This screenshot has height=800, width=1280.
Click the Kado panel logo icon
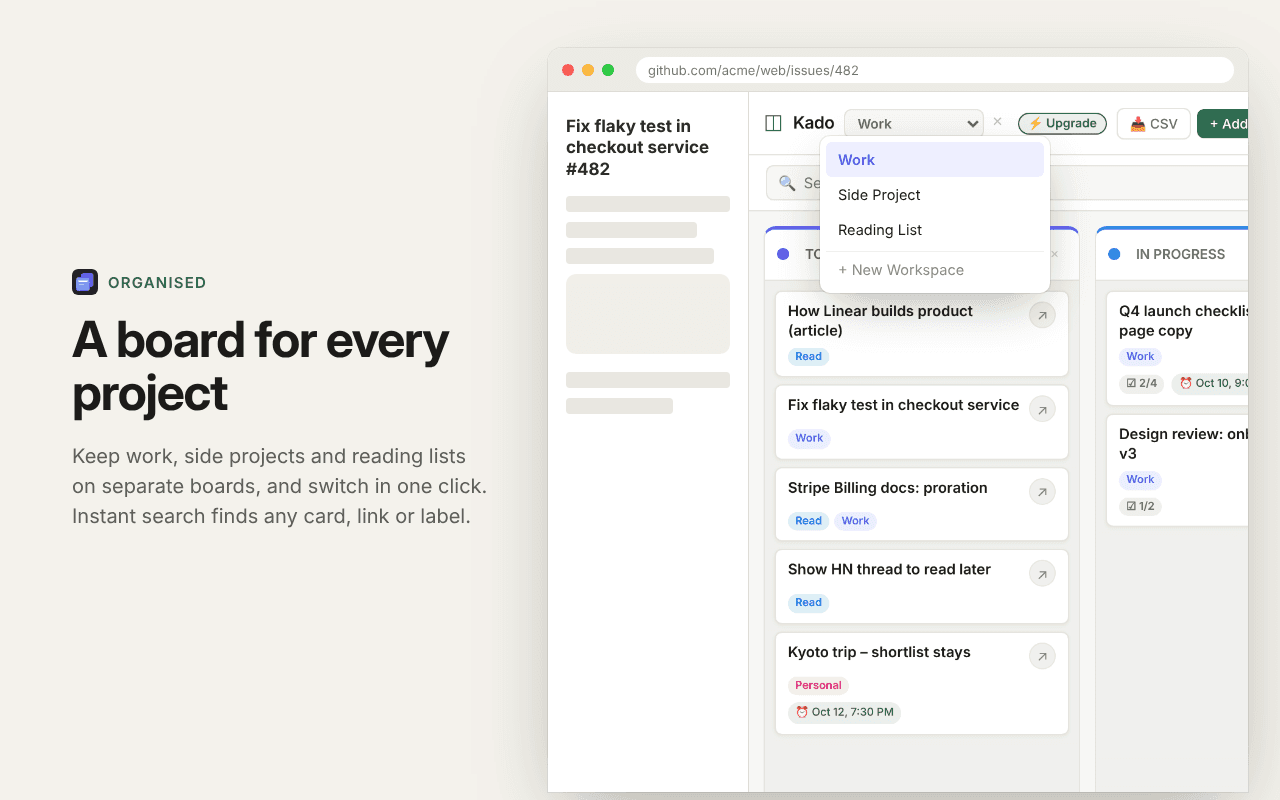coord(773,123)
